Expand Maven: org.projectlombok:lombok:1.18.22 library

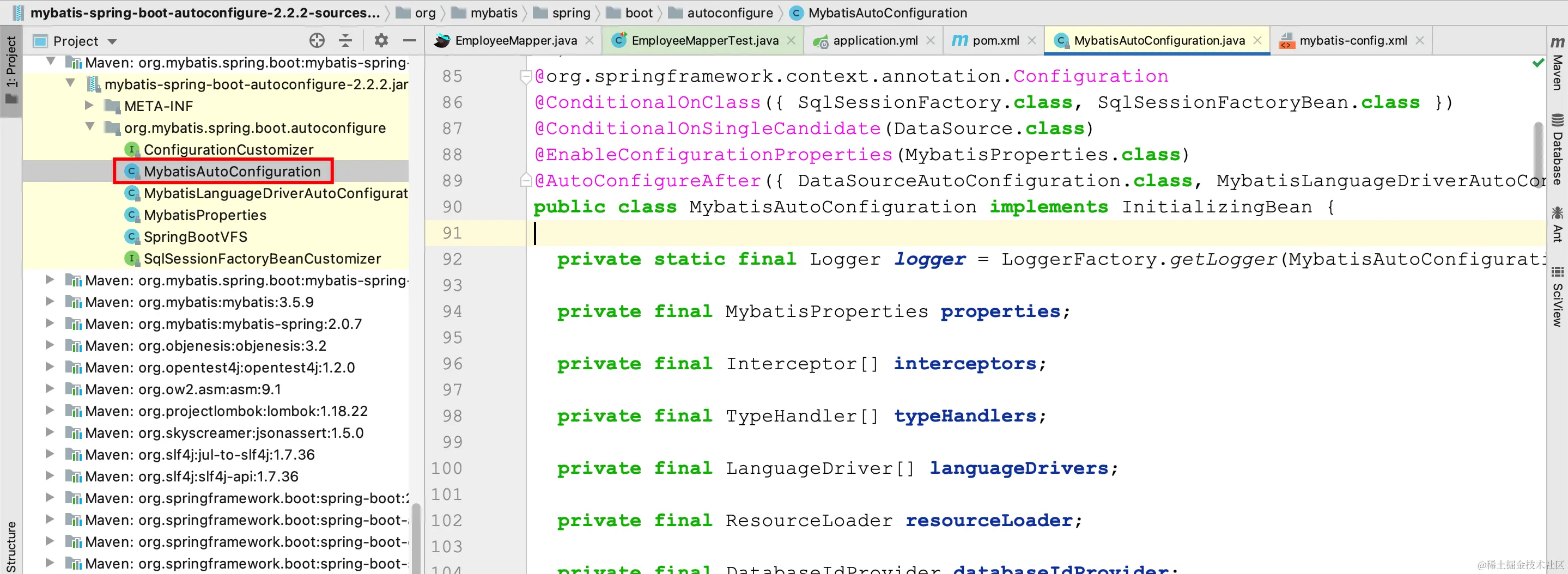point(51,410)
